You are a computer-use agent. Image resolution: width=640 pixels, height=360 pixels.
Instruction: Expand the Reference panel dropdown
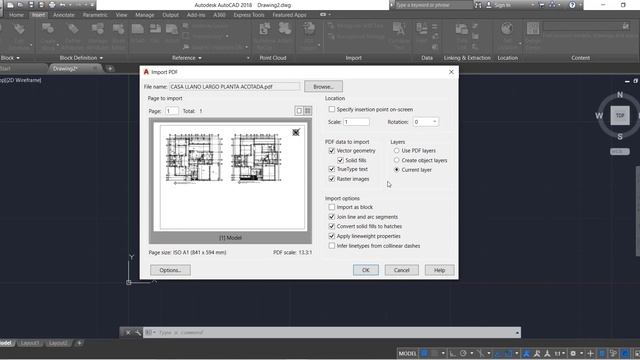[200, 58]
